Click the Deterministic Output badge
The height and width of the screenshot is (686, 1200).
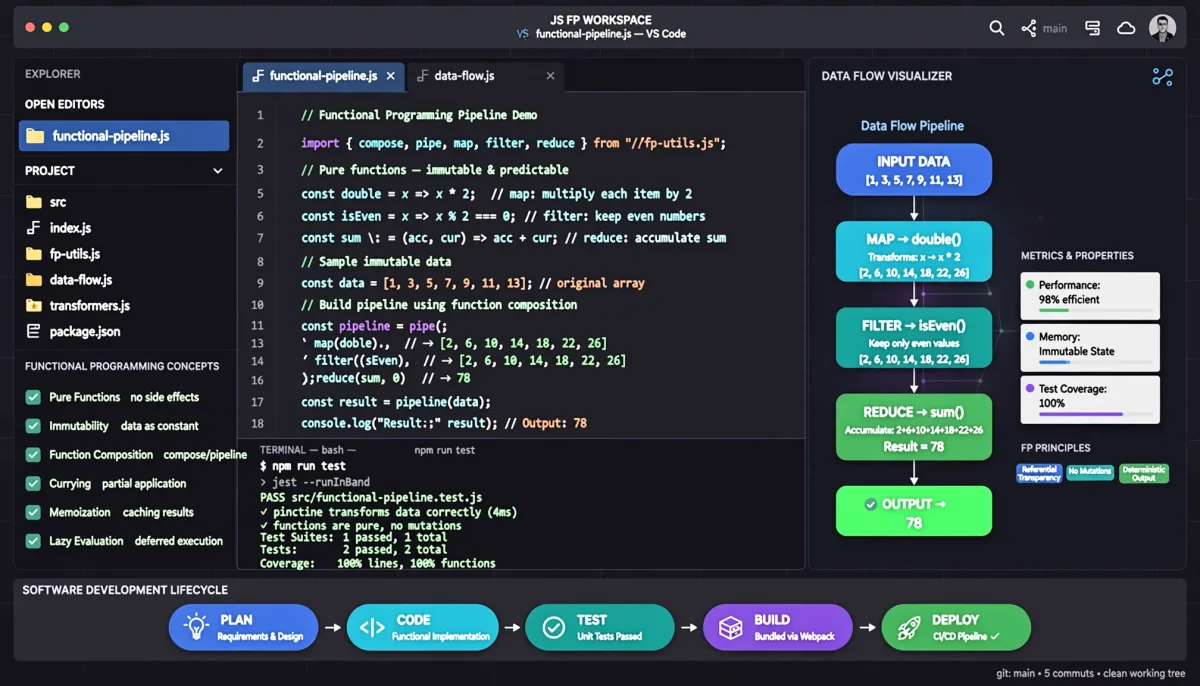[1143, 473]
